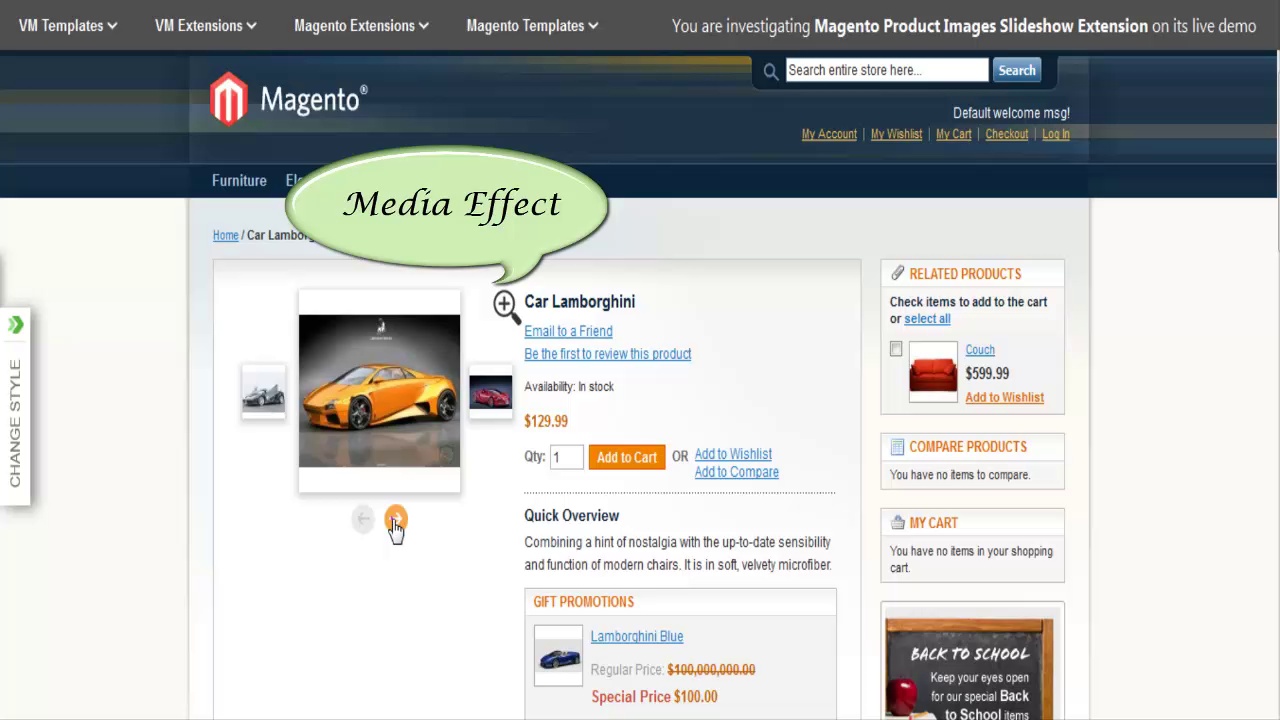Expand the VM Templates dropdown

tap(68, 25)
